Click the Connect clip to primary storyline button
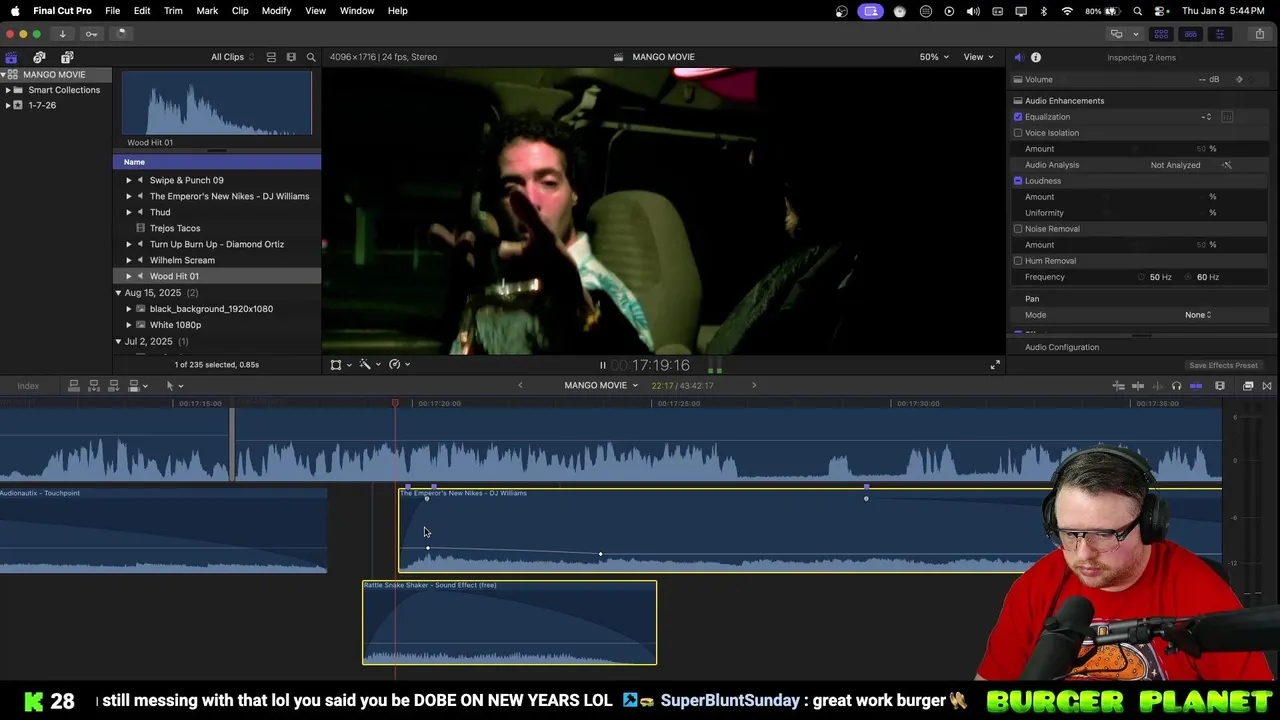1280x720 pixels. click(x=73, y=386)
